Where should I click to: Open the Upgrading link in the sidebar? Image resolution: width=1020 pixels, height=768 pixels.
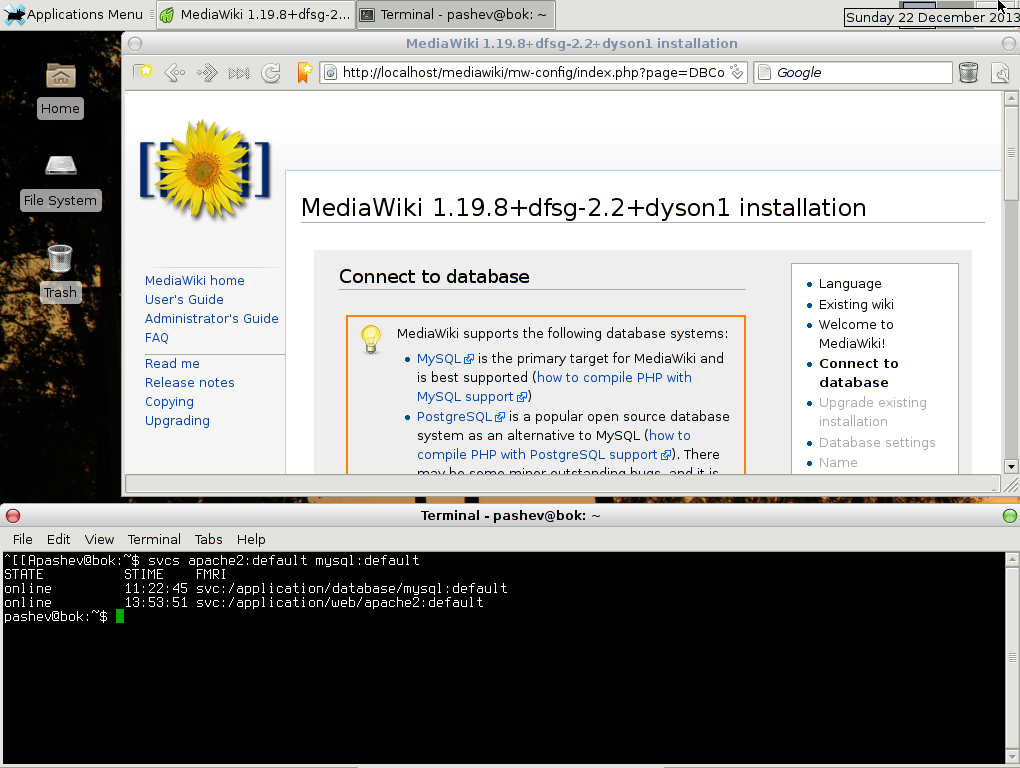tap(177, 421)
